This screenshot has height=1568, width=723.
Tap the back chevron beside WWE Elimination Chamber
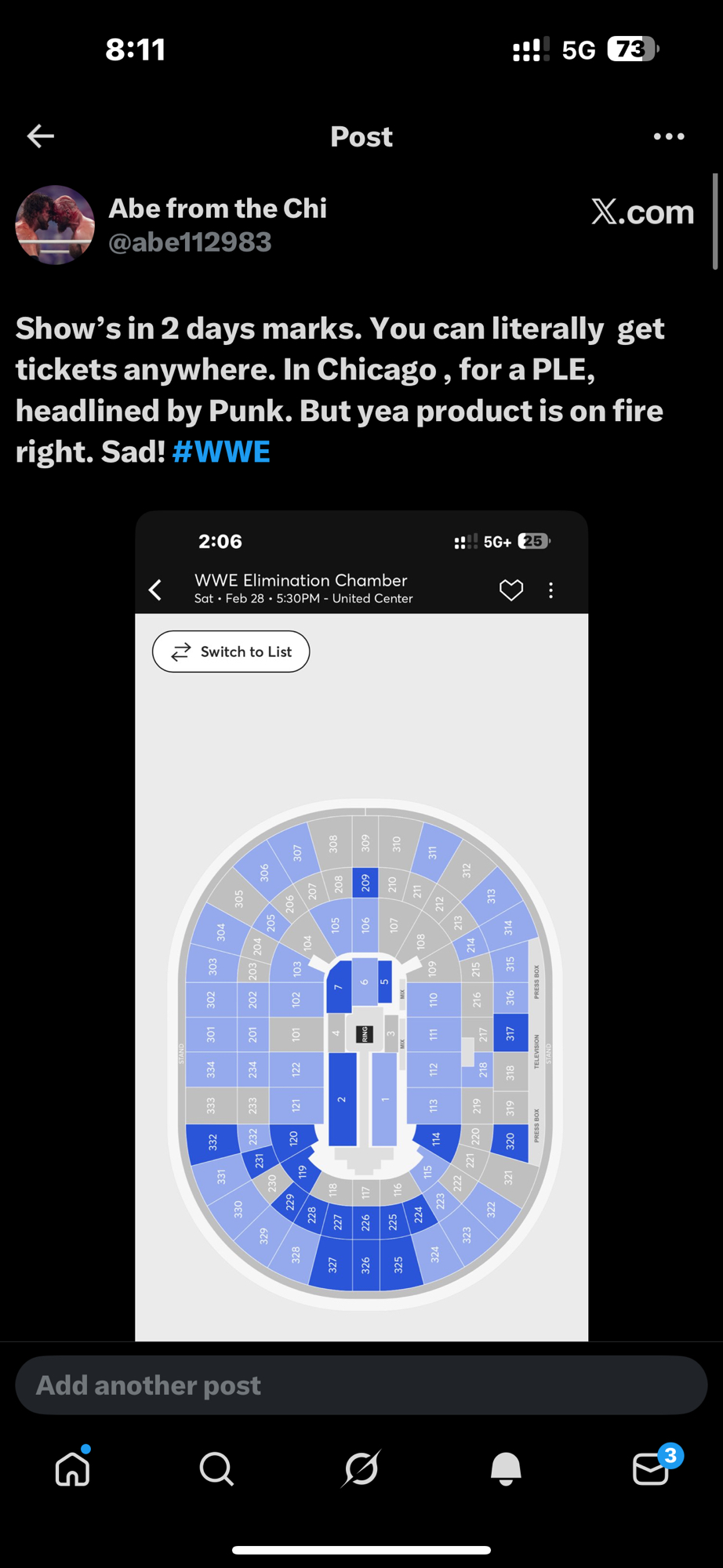[x=156, y=590]
